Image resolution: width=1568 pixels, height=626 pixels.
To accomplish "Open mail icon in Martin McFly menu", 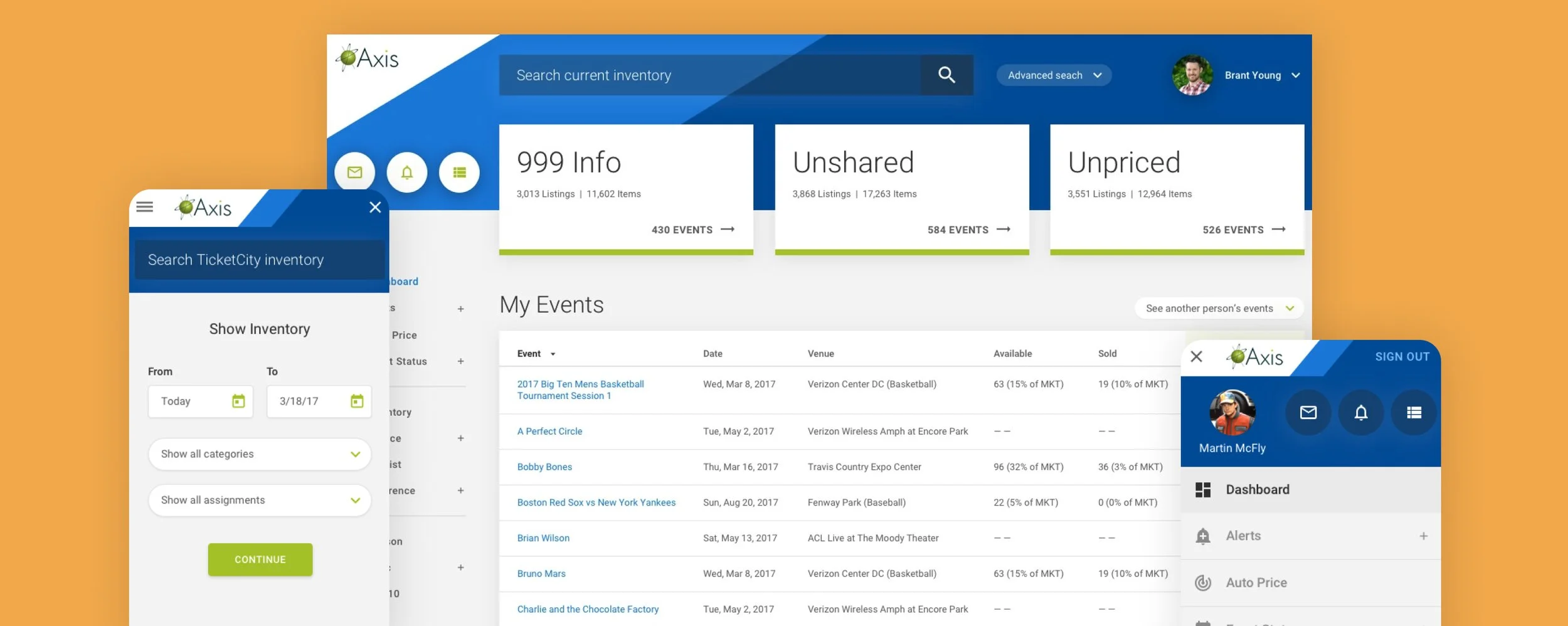I will [1308, 412].
